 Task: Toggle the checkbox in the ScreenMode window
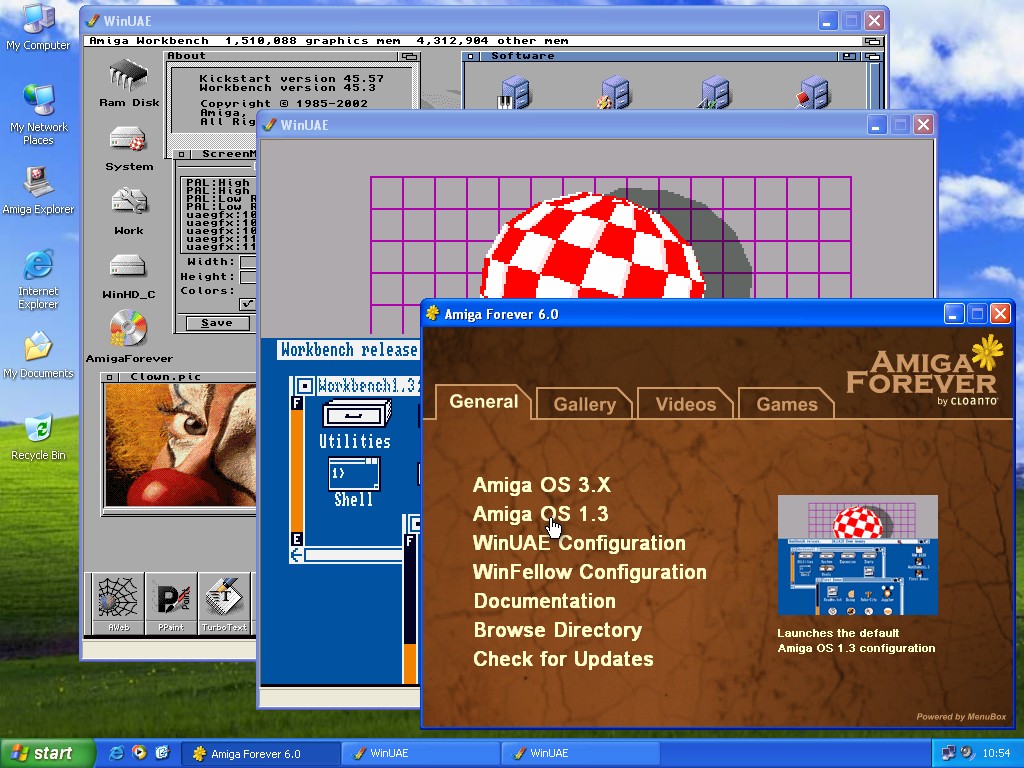[247, 304]
